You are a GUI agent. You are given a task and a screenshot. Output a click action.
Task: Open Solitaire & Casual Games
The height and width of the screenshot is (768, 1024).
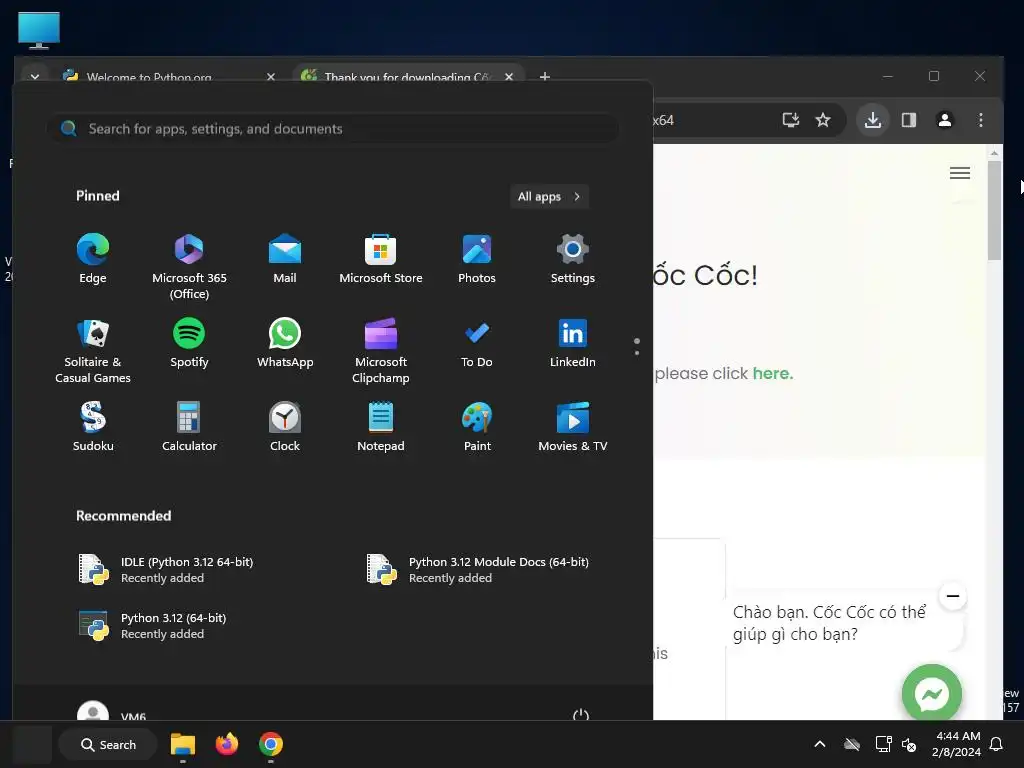click(x=93, y=351)
